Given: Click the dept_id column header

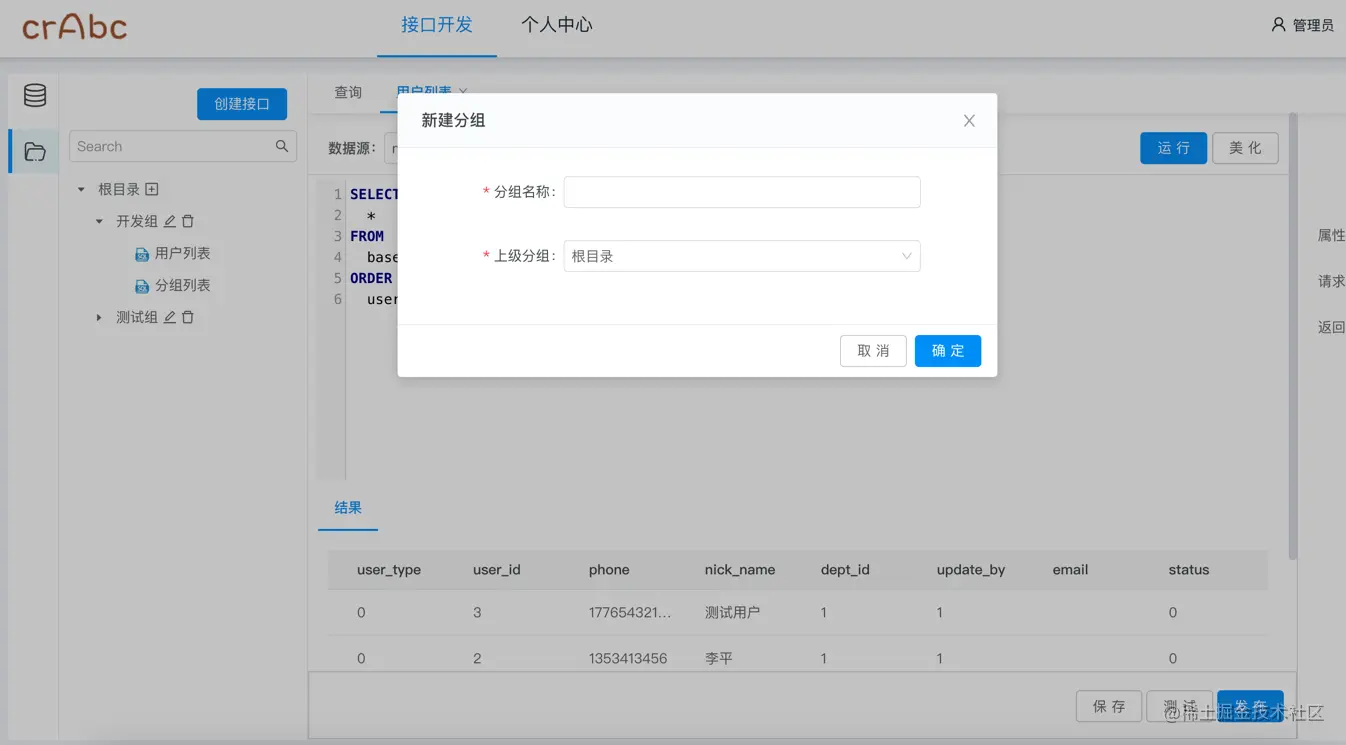Looking at the screenshot, I should point(845,570).
